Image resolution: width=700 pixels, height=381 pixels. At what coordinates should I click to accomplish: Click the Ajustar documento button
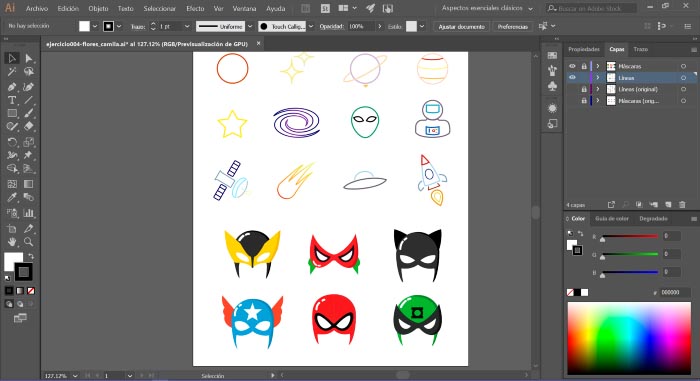coord(462,26)
